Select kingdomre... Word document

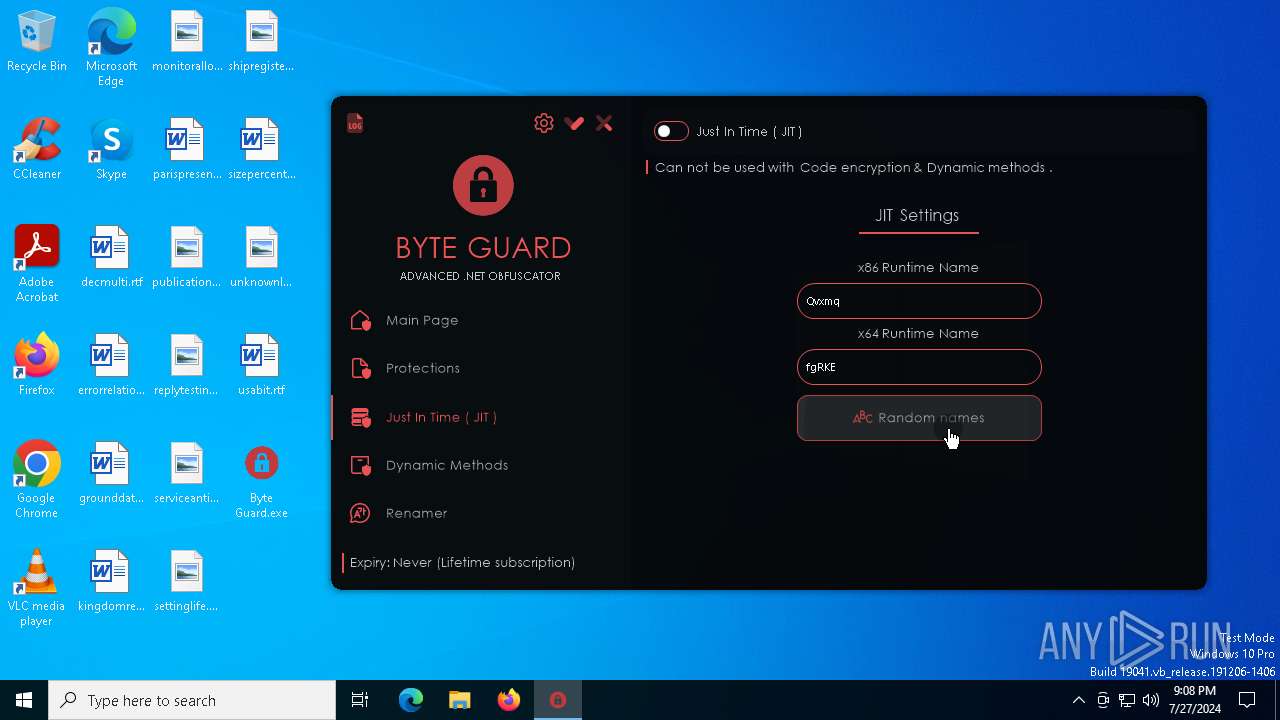coord(111,582)
